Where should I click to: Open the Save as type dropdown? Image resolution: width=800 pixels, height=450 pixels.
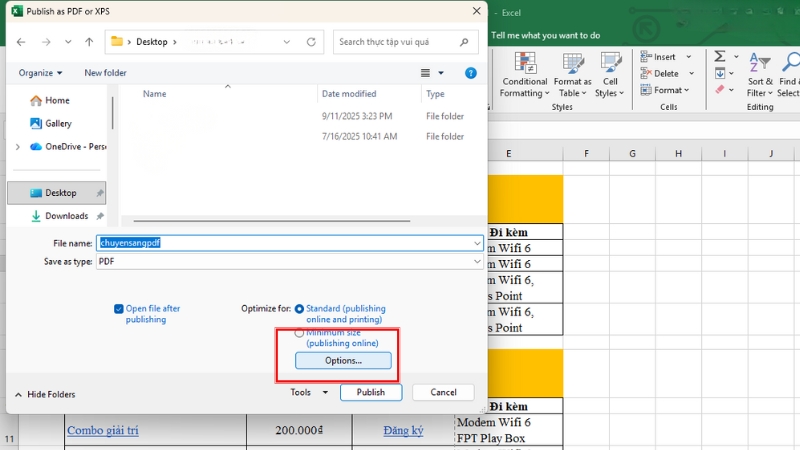click(x=290, y=261)
